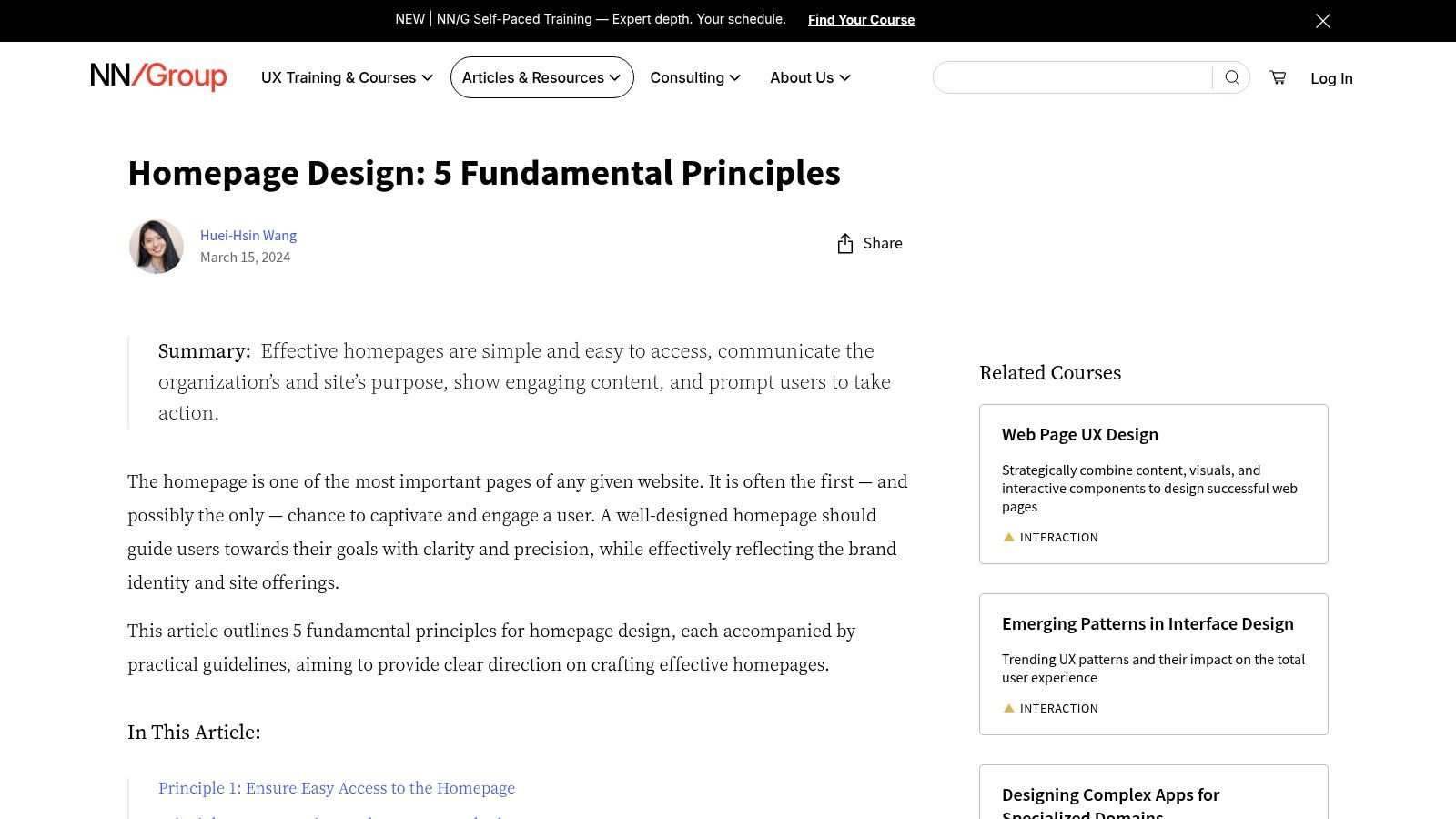Image resolution: width=1456 pixels, height=819 pixels.
Task: Dismiss the training announcement banner
Action: [x=1323, y=20]
